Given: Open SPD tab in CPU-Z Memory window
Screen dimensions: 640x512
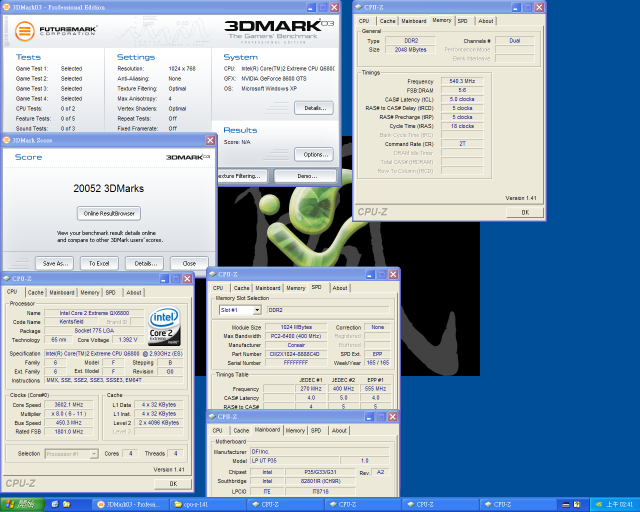Looking at the screenshot, I should click(x=462, y=21).
